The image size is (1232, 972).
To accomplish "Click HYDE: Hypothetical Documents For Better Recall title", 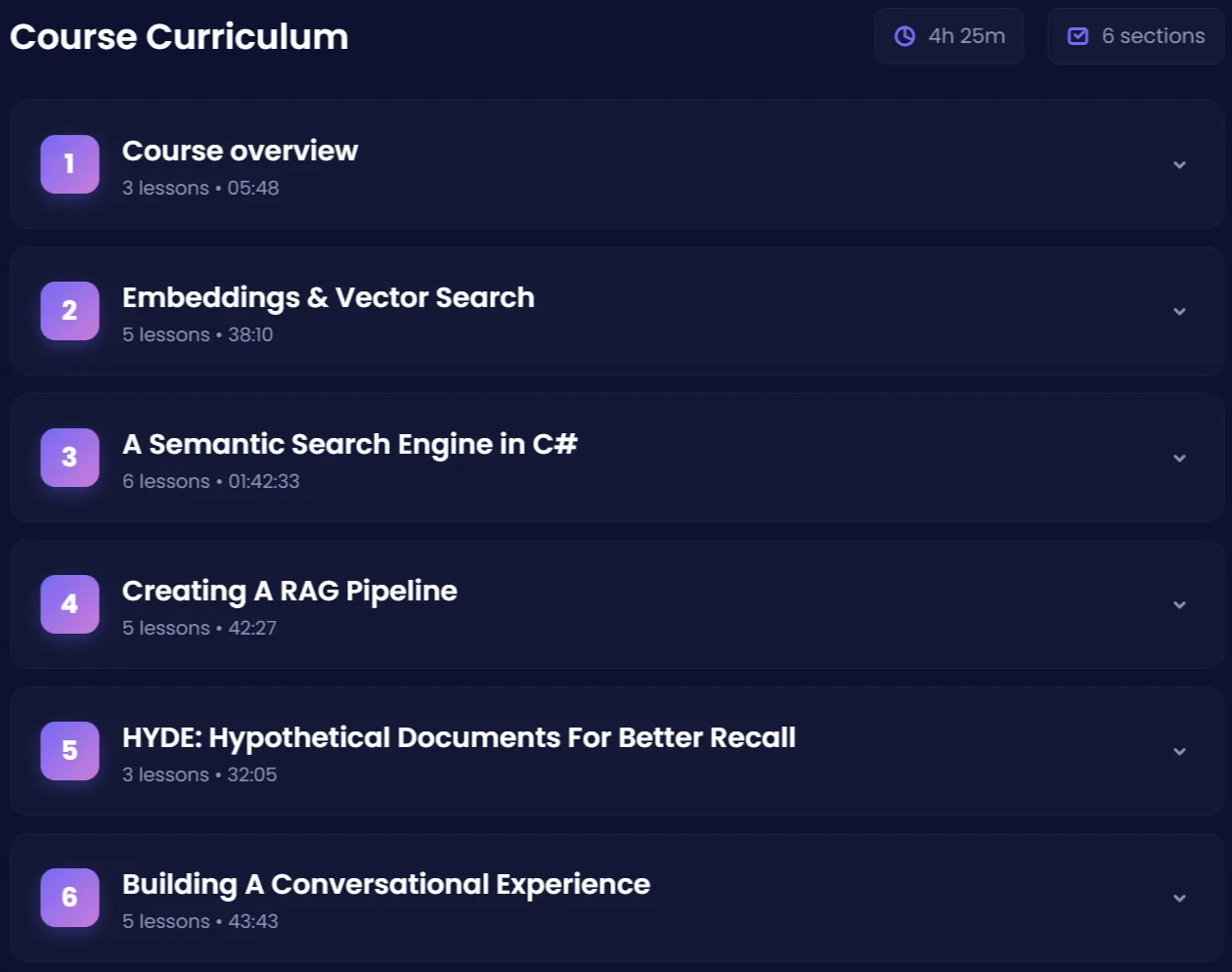I will click(459, 738).
